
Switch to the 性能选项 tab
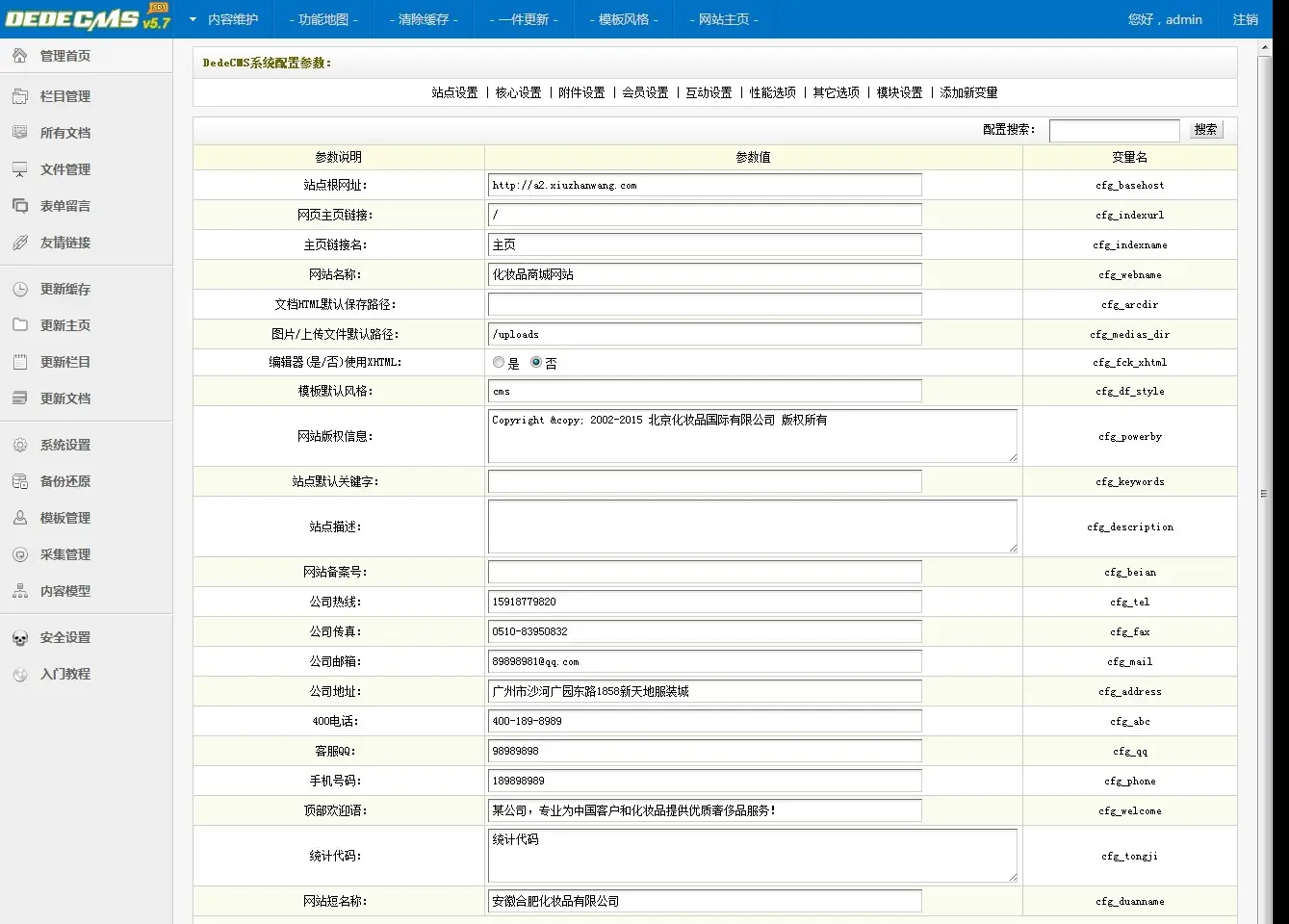[772, 92]
